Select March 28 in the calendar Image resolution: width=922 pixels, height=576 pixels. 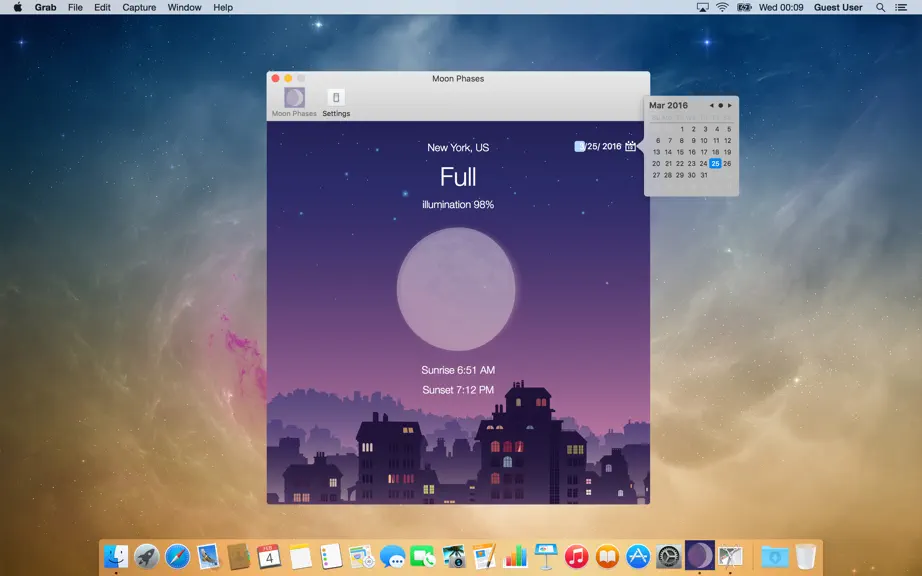tap(668, 175)
